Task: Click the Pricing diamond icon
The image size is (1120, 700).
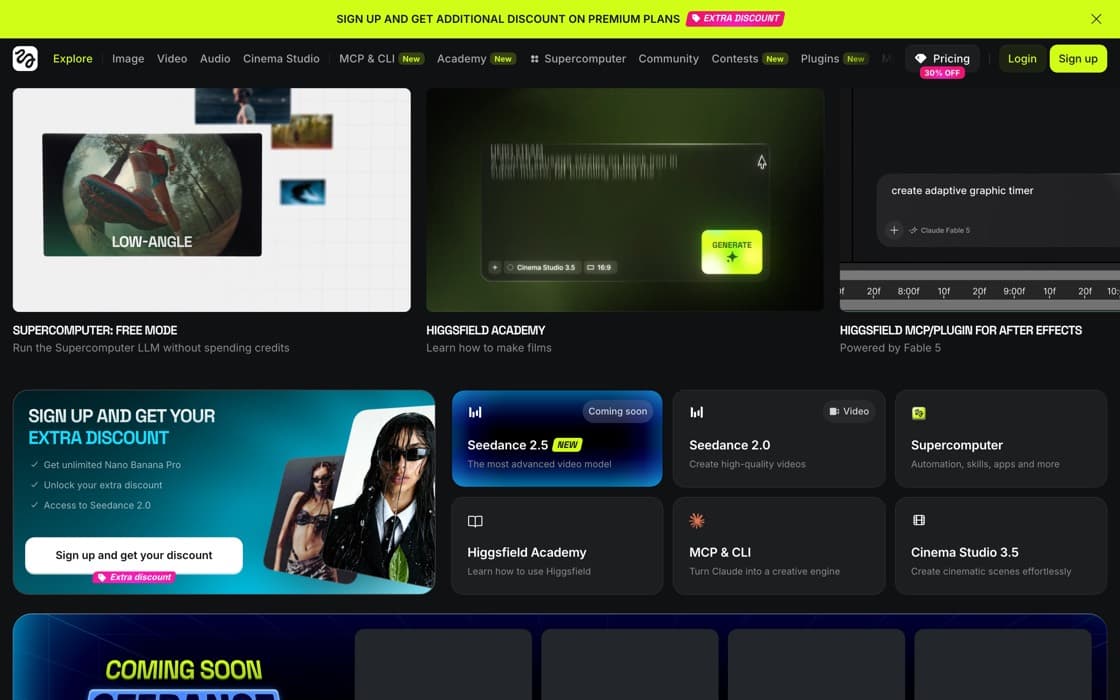Action: click(921, 59)
